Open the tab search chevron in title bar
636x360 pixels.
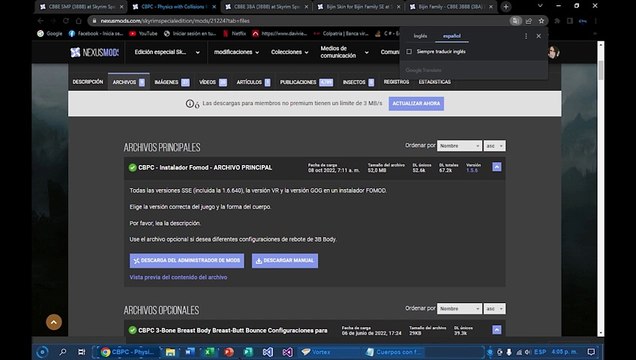tap(540, 6)
